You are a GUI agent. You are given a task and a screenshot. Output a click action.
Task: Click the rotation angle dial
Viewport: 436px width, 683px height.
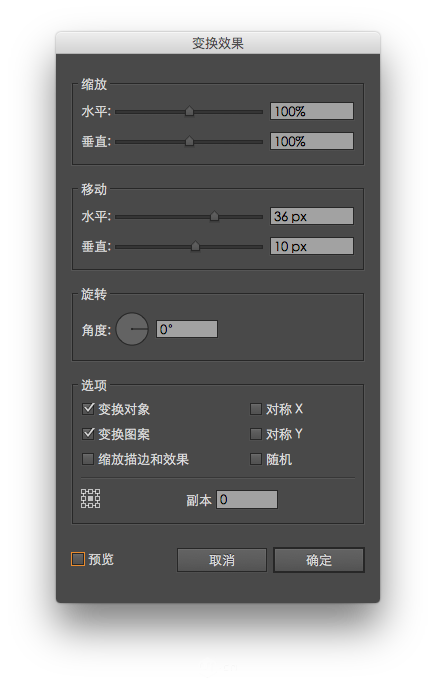pos(132,329)
